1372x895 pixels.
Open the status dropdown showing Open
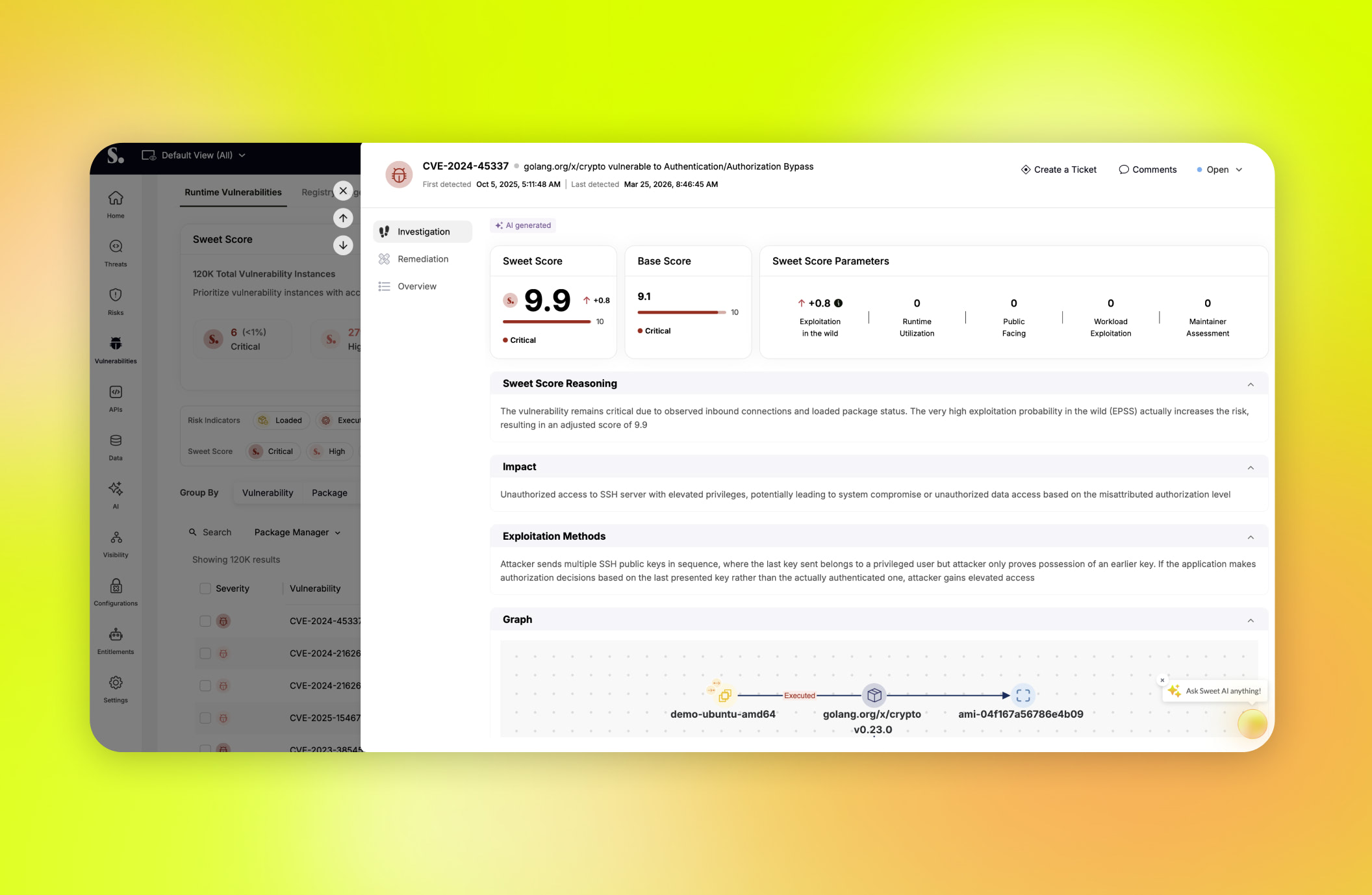coord(1220,170)
